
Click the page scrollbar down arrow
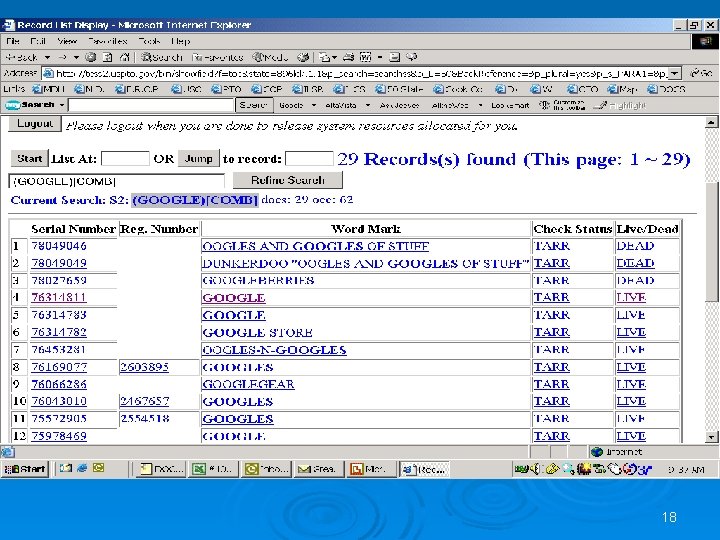click(711, 437)
